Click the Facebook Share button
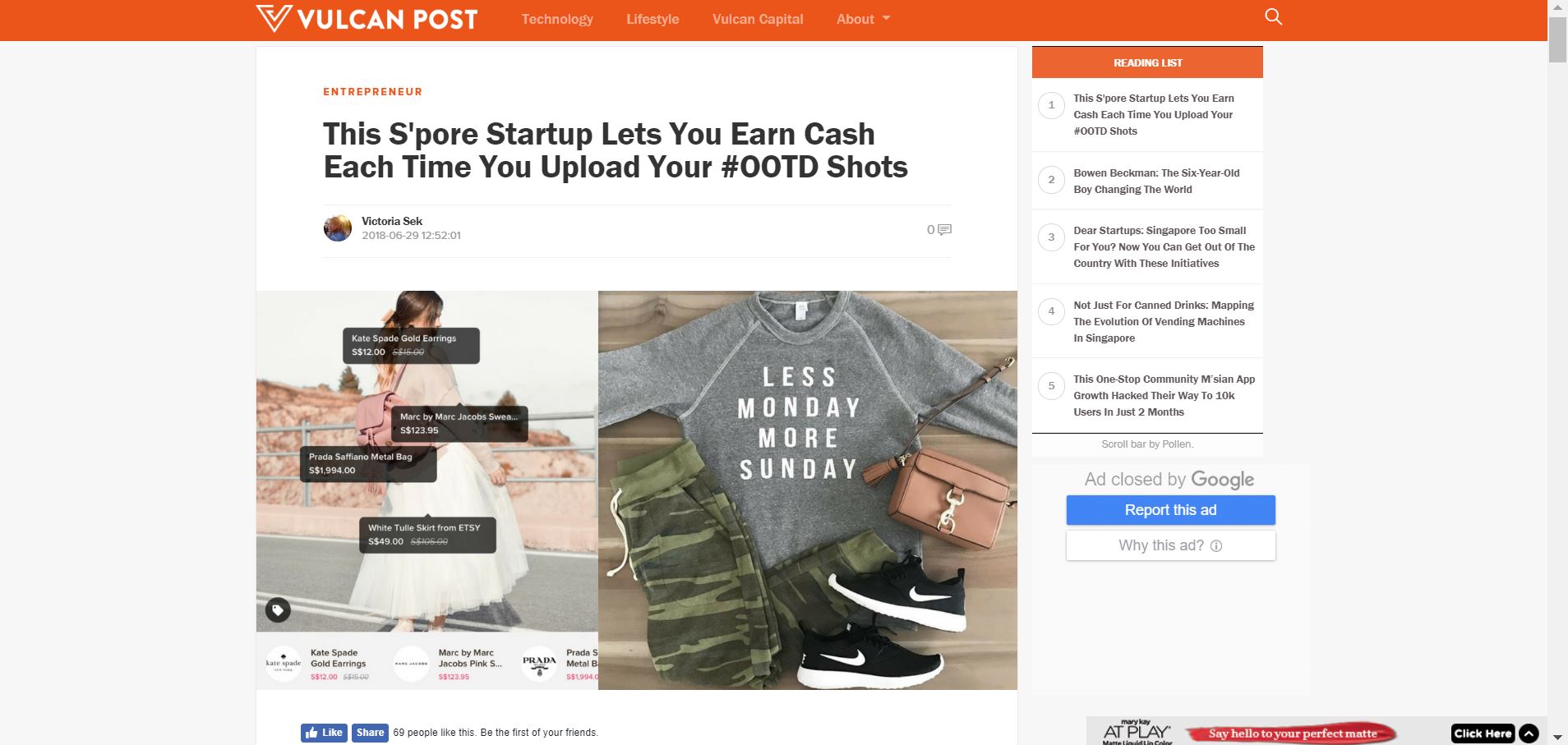The width and height of the screenshot is (1568, 745). click(370, 733)
